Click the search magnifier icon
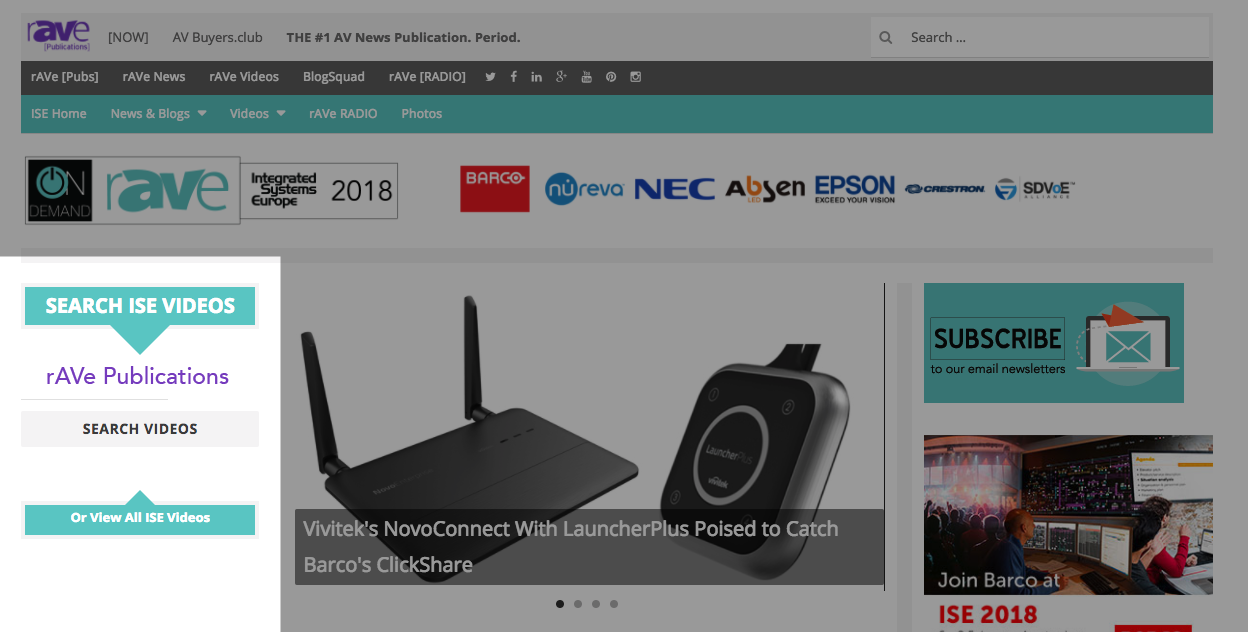The height and width of the screenshot is (632, 1248). tap(886, 38)
